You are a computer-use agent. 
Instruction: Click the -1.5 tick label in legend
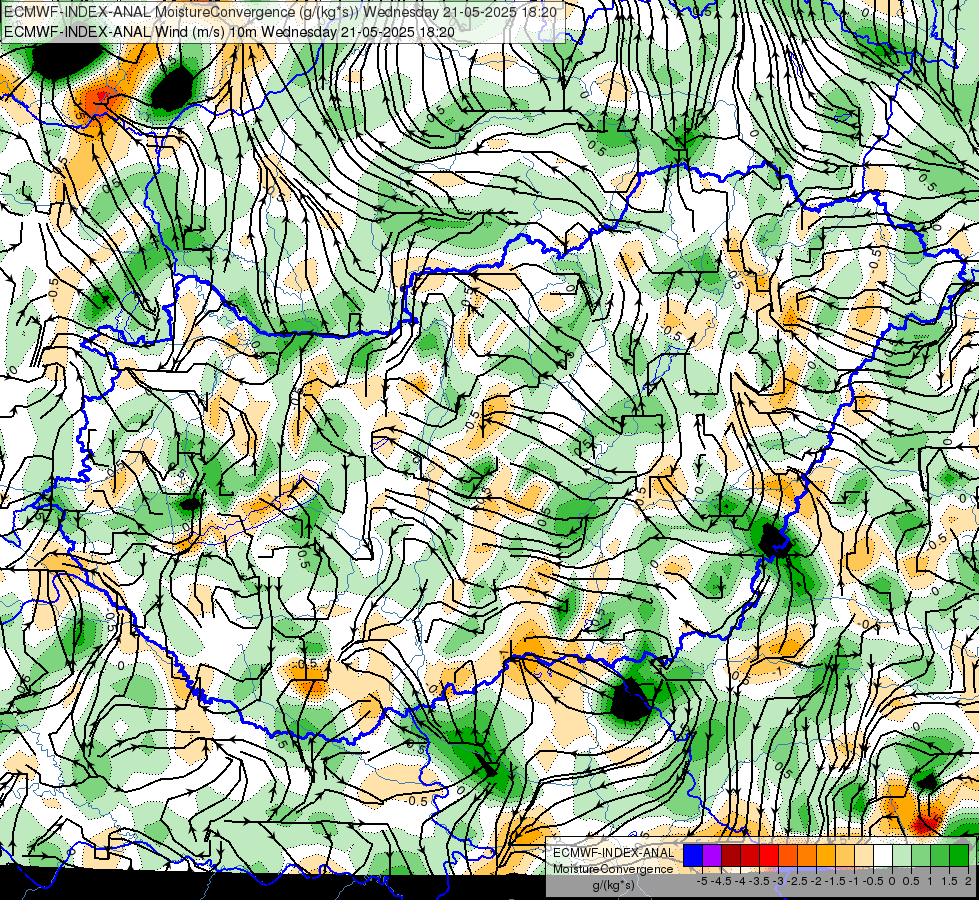click(x=835, y=881)
